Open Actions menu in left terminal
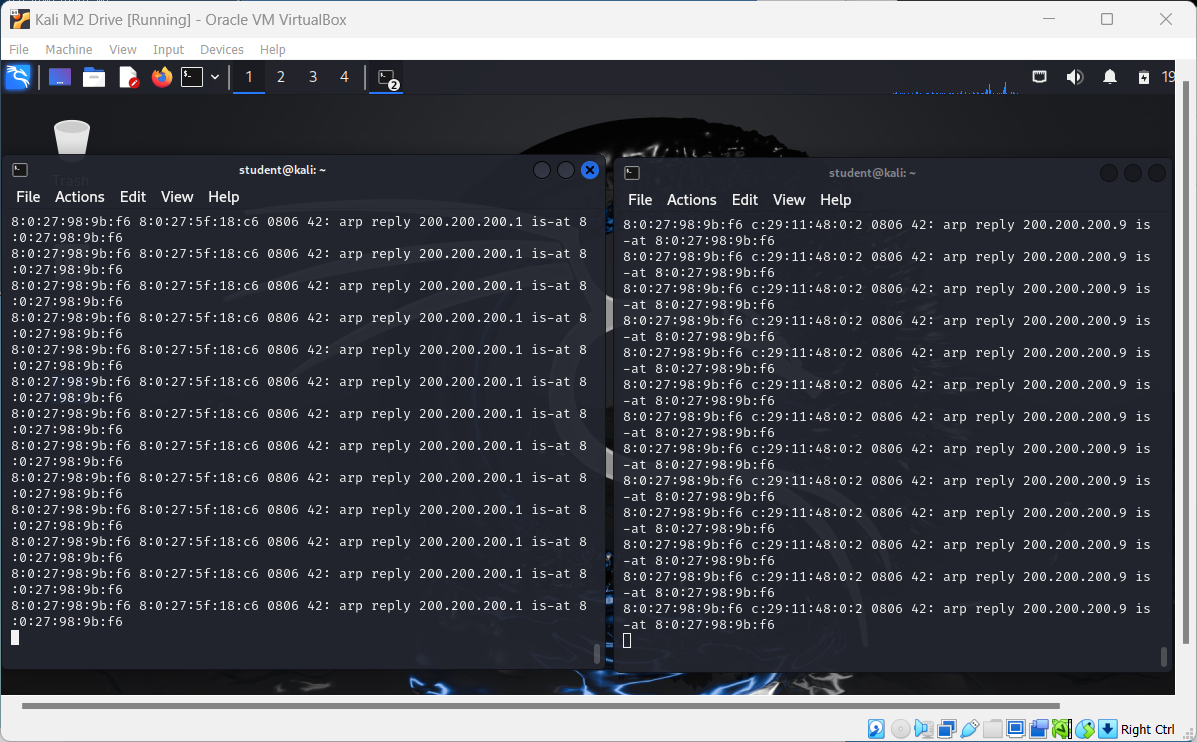The height and width of the screenshot is (742, 1197). click(x=79, y=197)
